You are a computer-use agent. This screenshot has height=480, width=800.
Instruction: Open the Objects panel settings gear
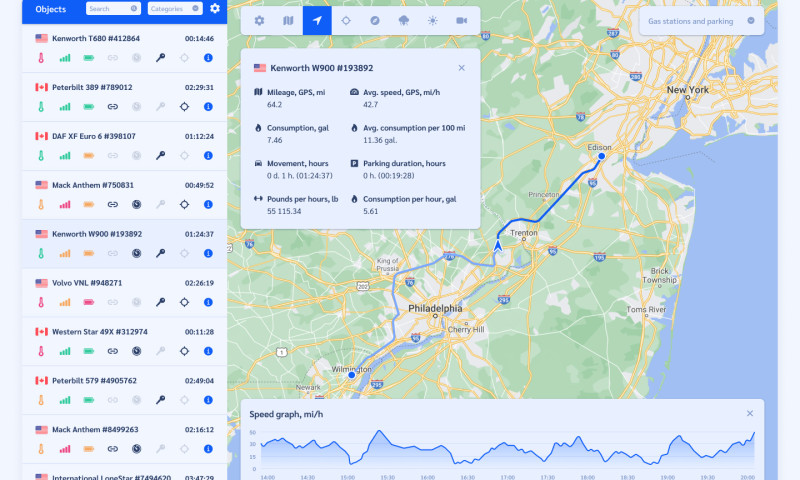click(x=215, y=9)
